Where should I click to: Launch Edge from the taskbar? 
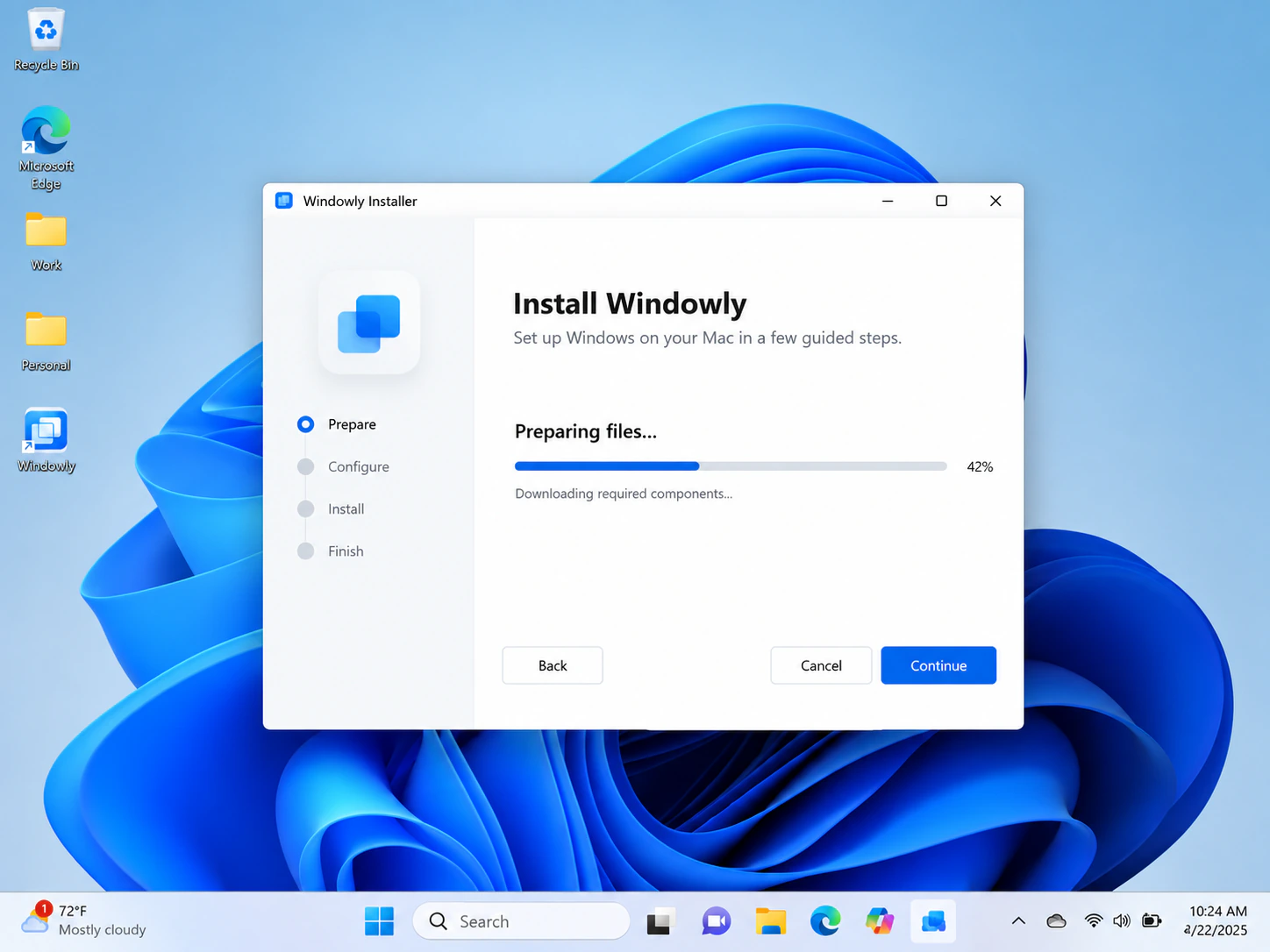tap(824, 921)
